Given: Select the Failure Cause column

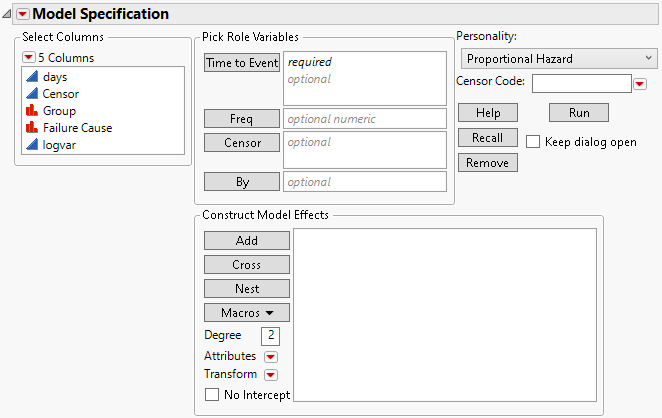Looking at the screenshot, I should click(77, 128).
